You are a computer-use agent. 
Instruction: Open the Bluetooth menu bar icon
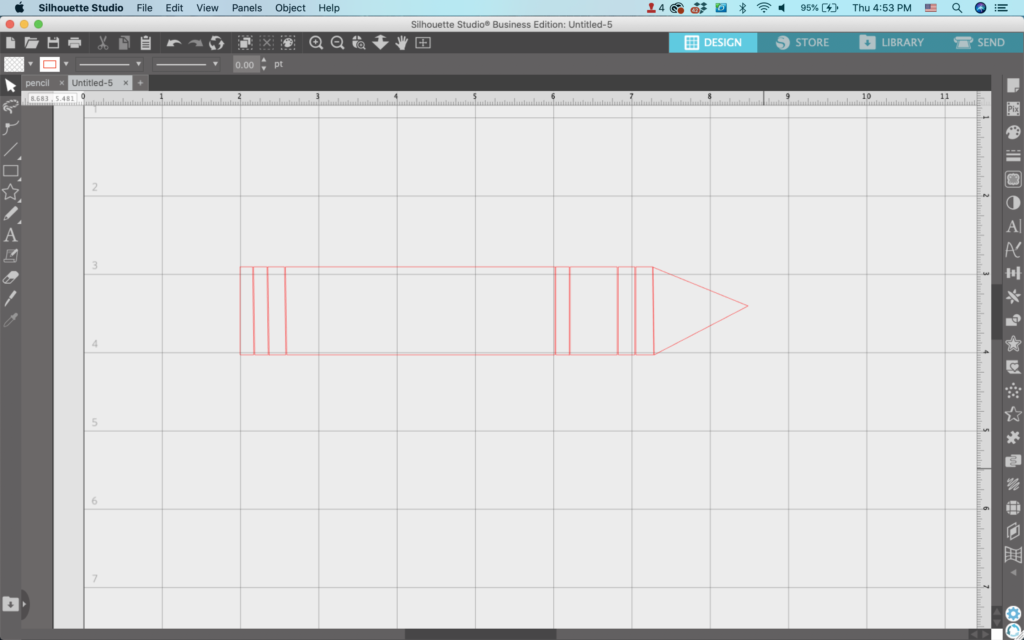pyautogui.click(x=743, y=8)
